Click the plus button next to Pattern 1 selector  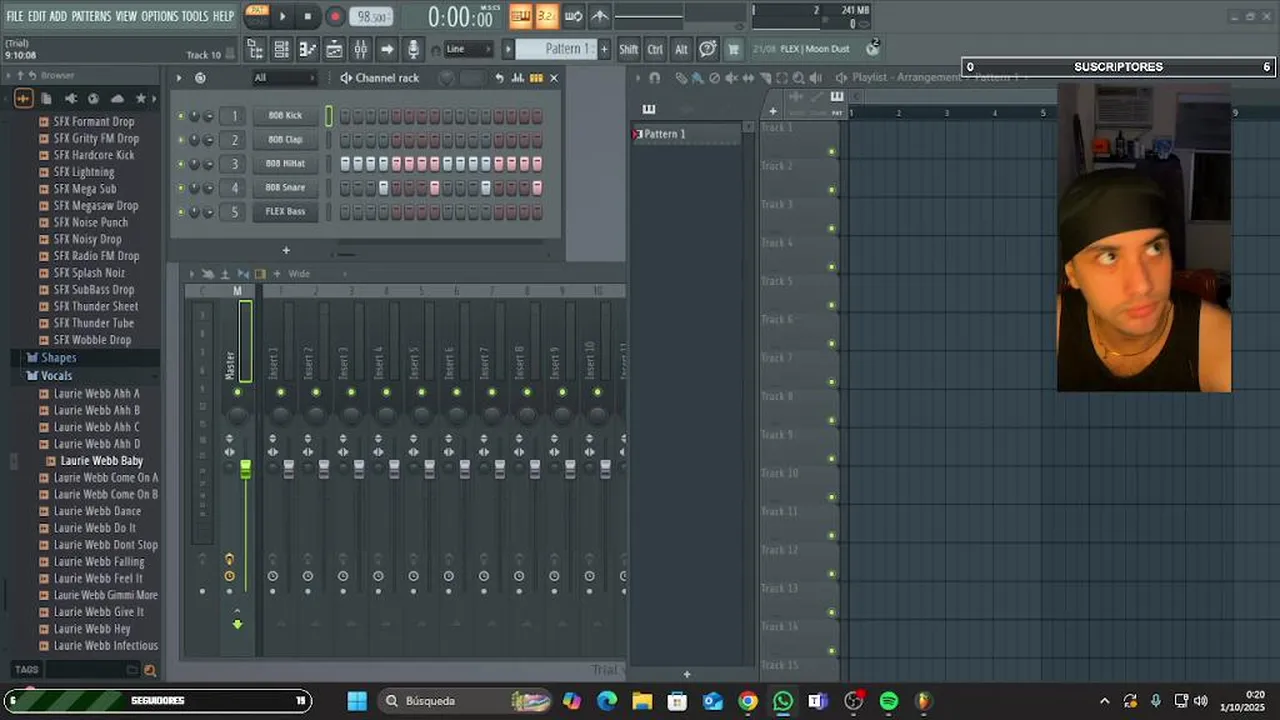pyautogui.click(x=604, y=49)
